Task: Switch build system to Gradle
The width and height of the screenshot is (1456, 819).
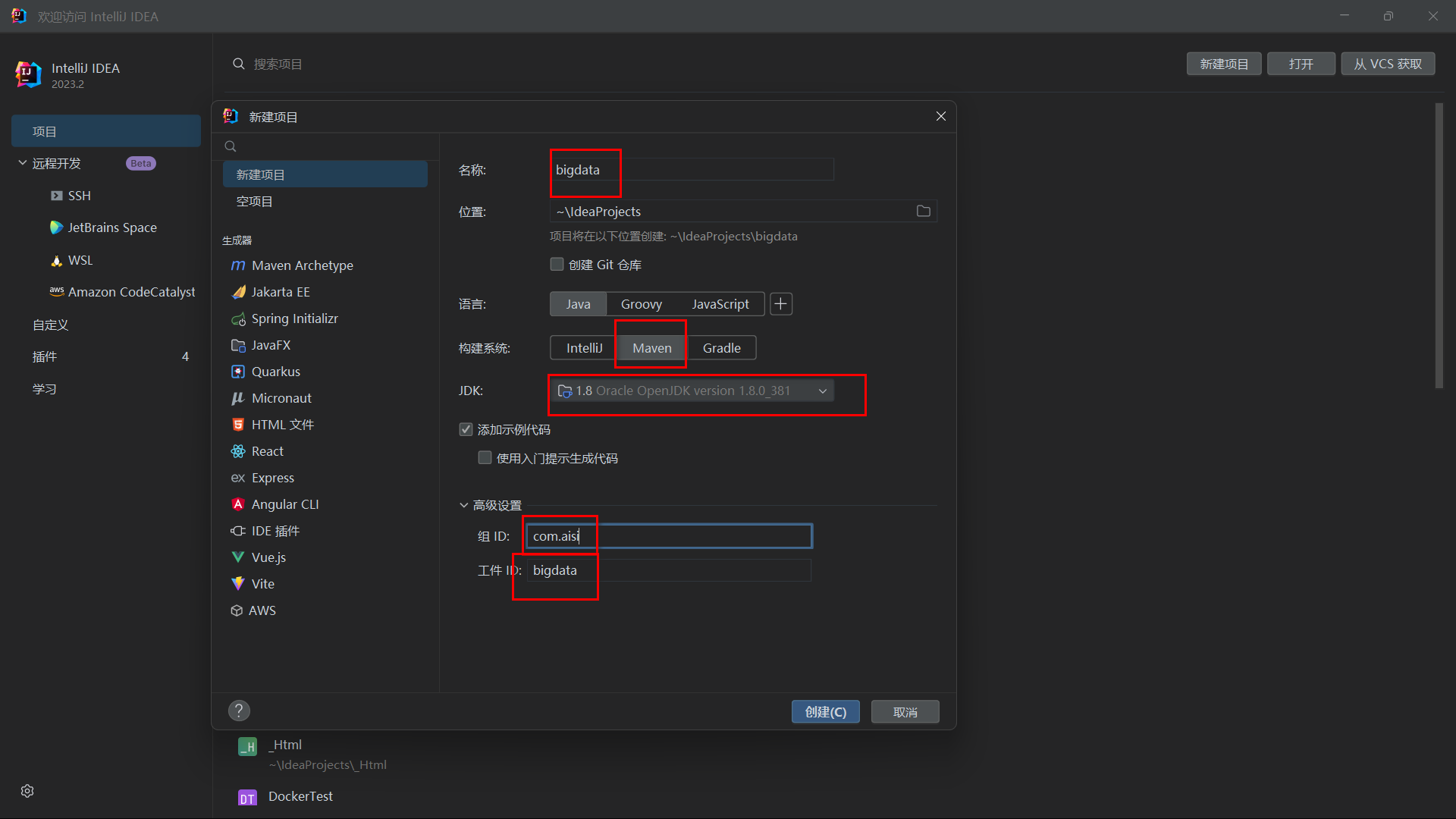Action: click(x=721, y=348)
